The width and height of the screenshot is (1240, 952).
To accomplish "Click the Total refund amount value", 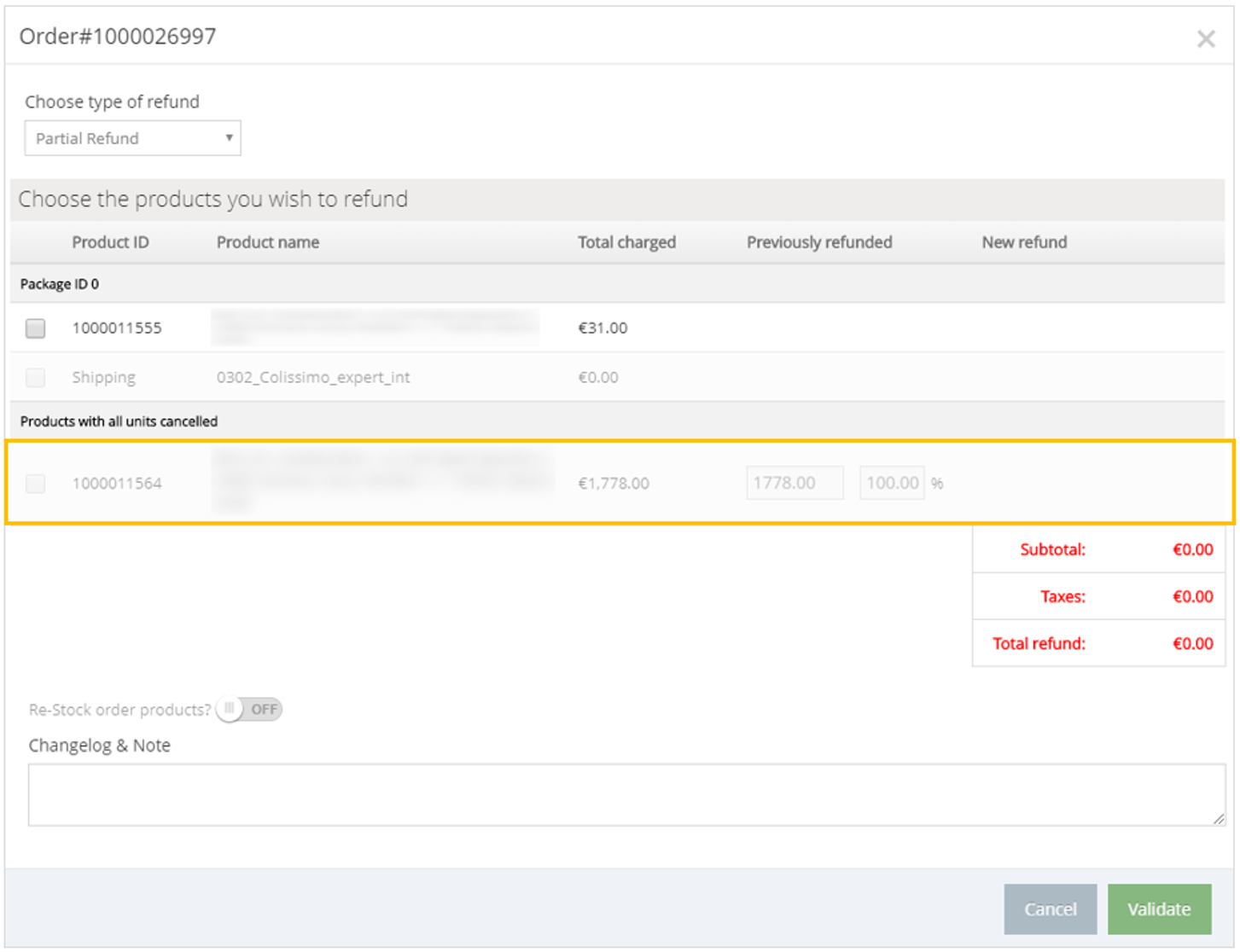I will (x=1192, y=643).
